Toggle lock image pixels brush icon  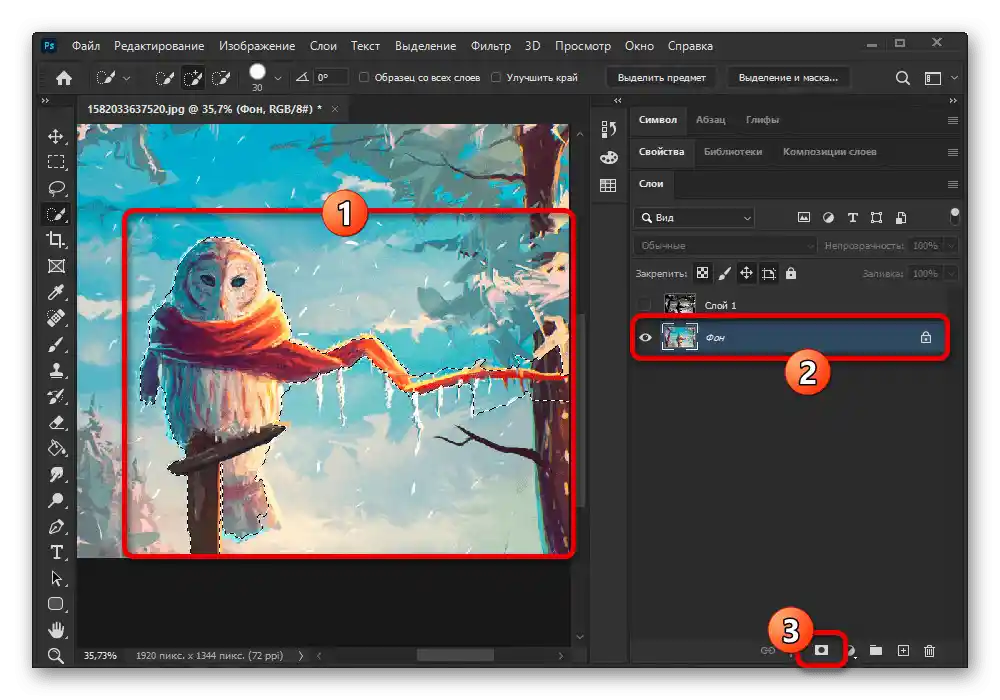[x=724, y=273]
